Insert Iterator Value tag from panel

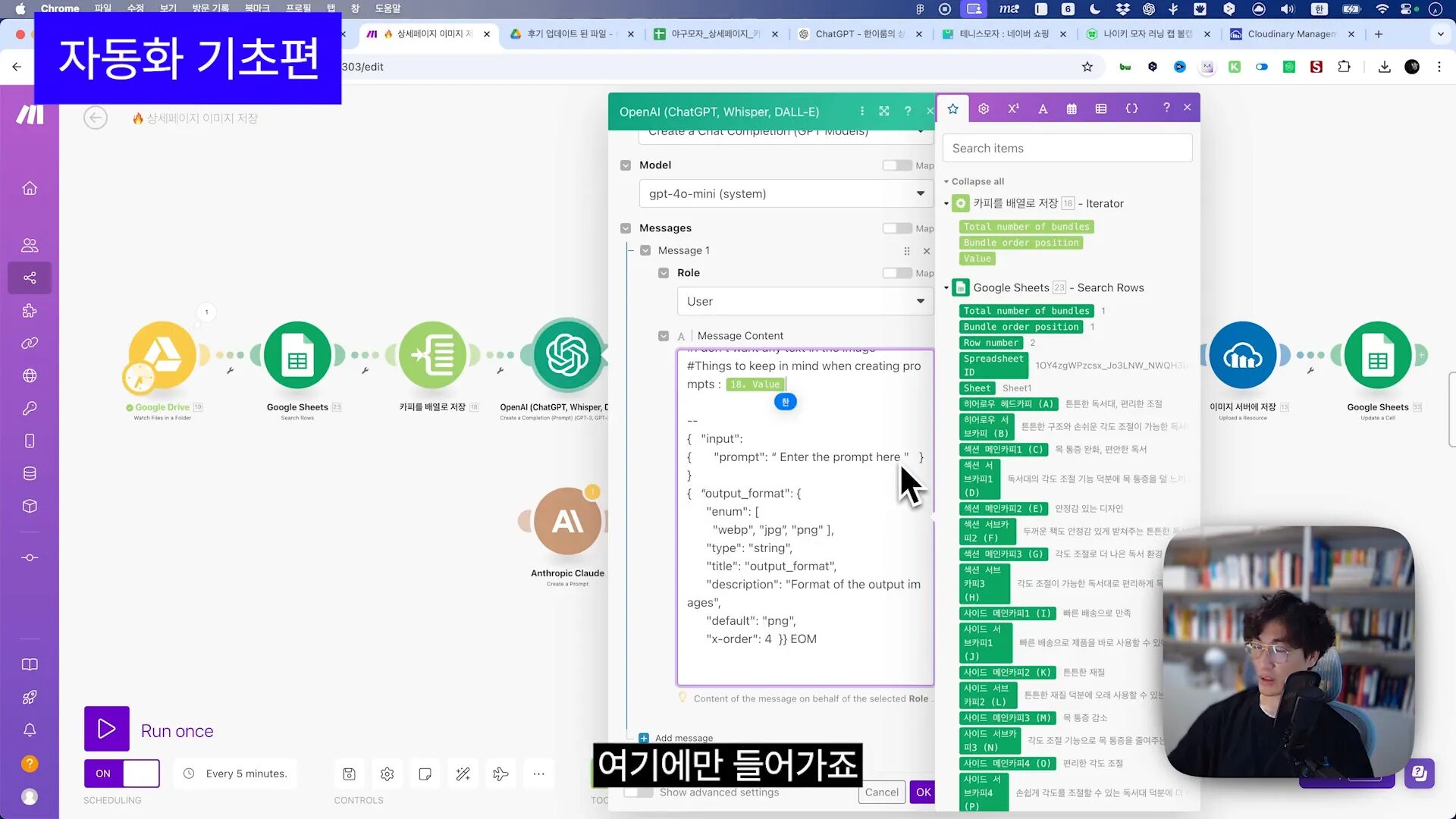pos(977,259)
